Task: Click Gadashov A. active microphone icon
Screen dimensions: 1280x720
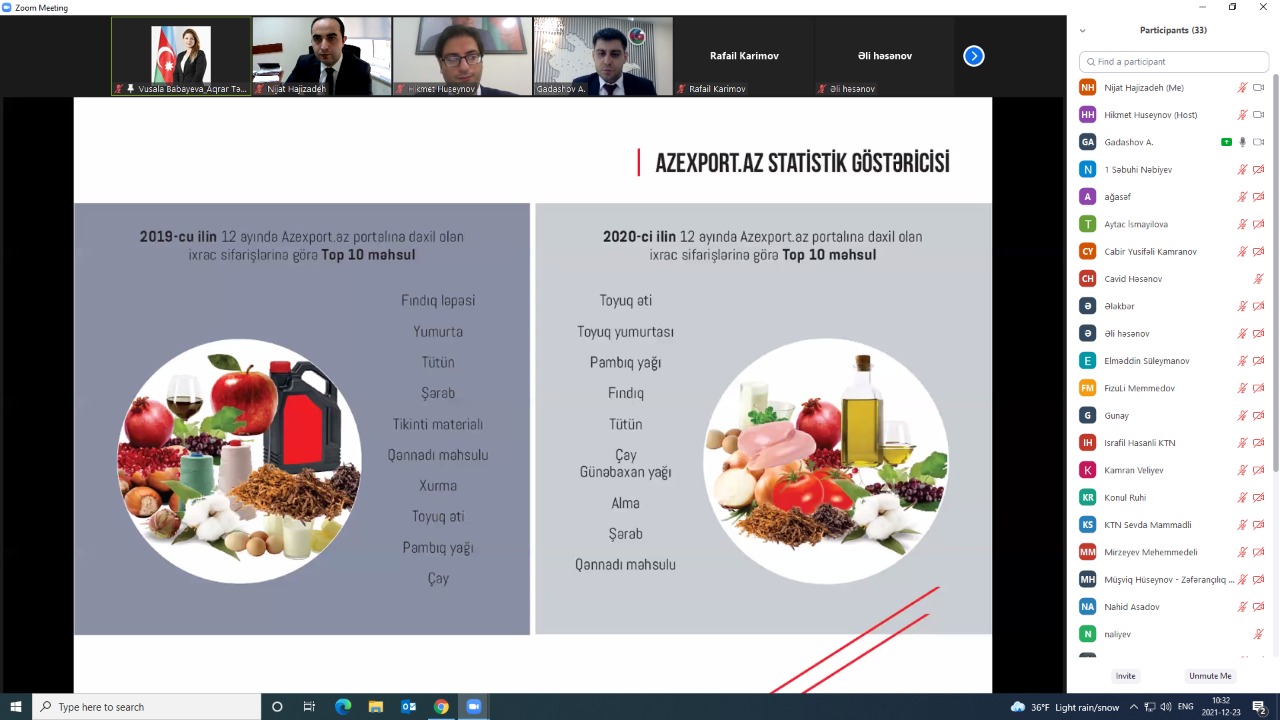Action: coord(1243,142)
